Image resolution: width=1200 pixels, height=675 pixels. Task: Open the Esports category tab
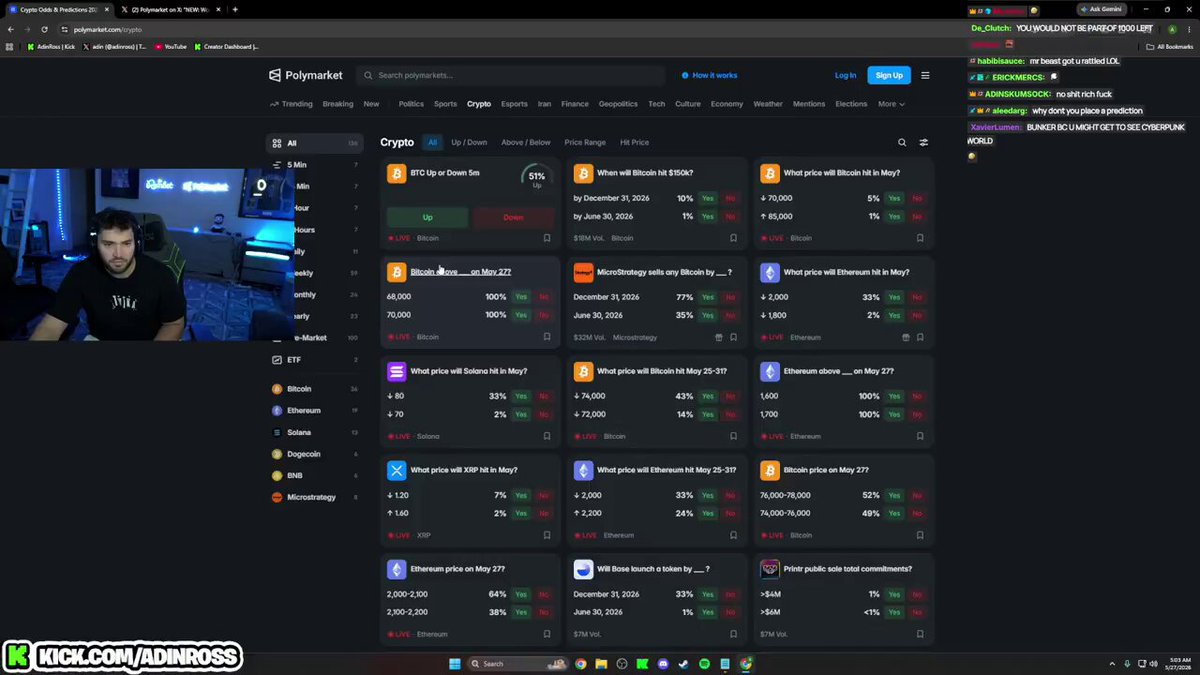(x=514, y=104)
